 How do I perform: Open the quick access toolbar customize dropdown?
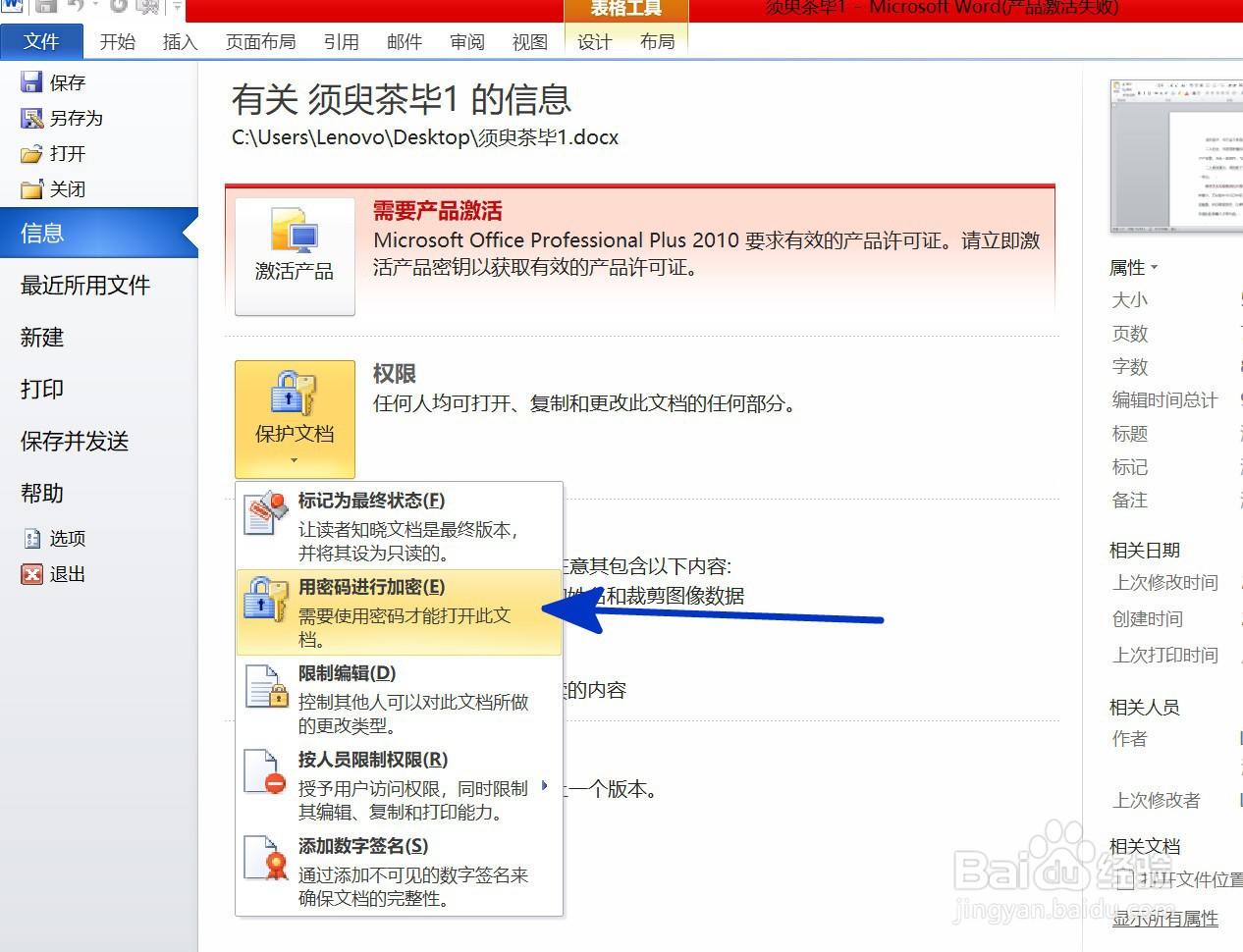(177, 7)
